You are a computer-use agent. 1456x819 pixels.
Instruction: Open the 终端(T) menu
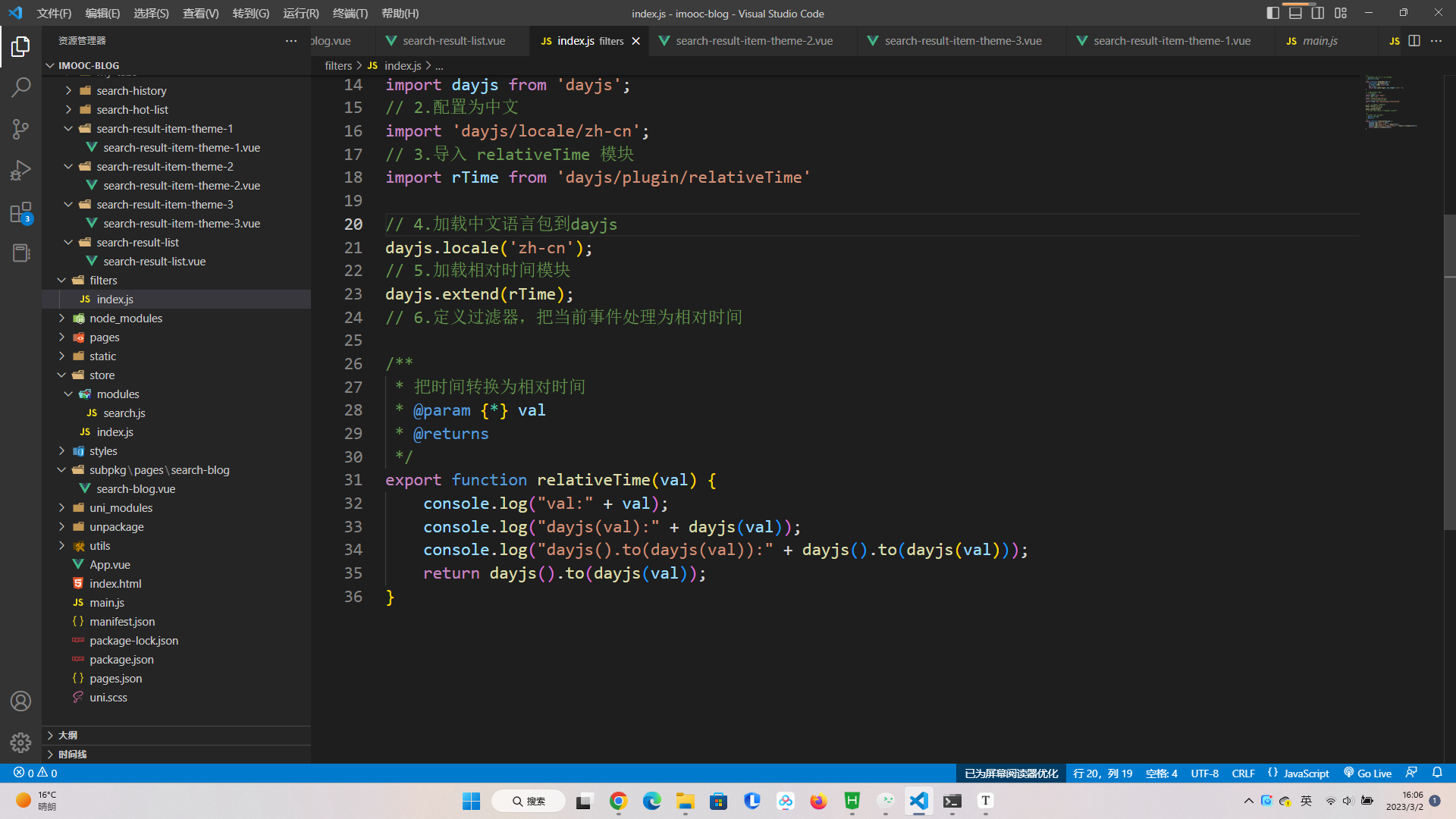coord(350,13)
